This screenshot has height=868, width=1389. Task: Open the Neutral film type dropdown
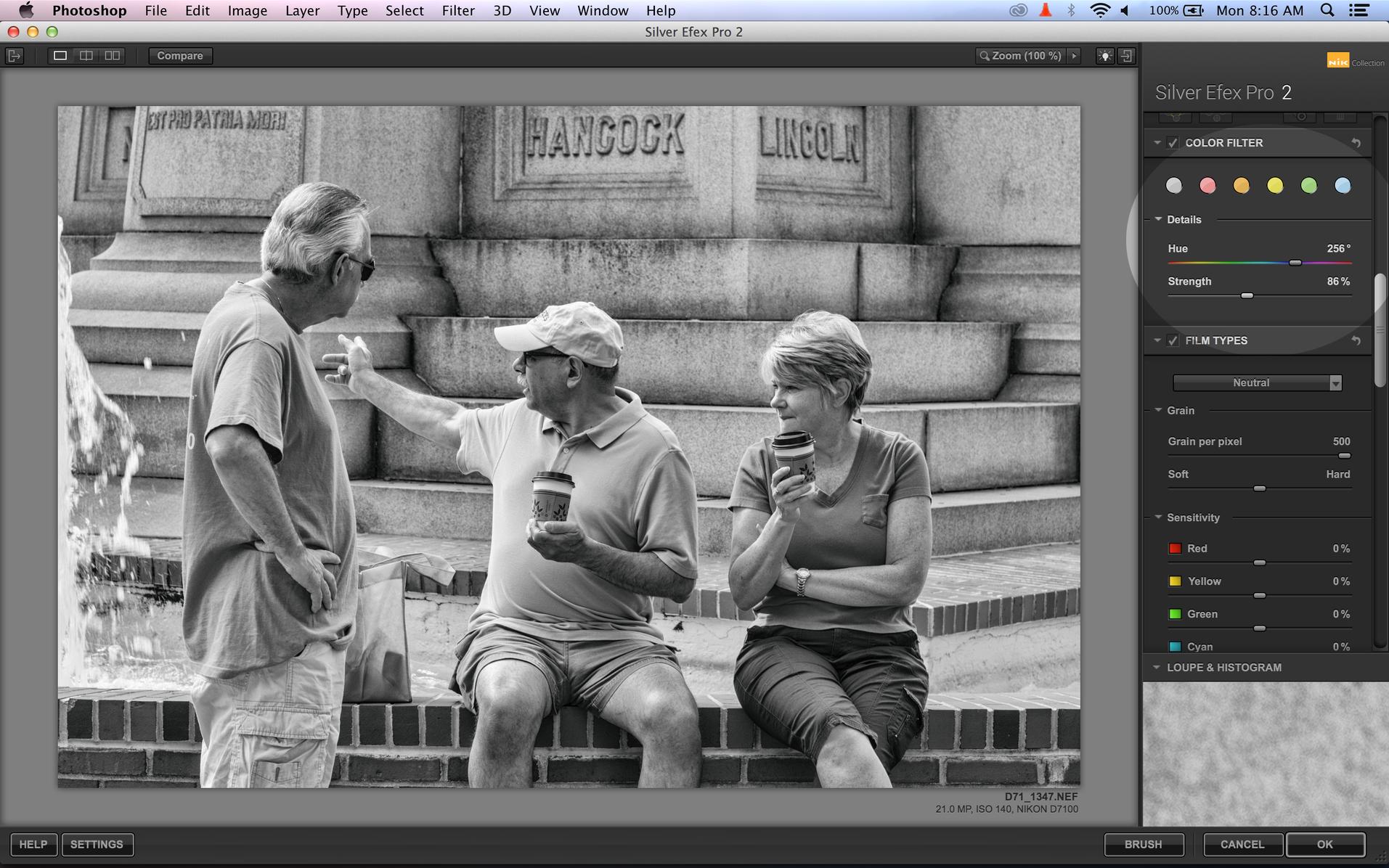1257,382
